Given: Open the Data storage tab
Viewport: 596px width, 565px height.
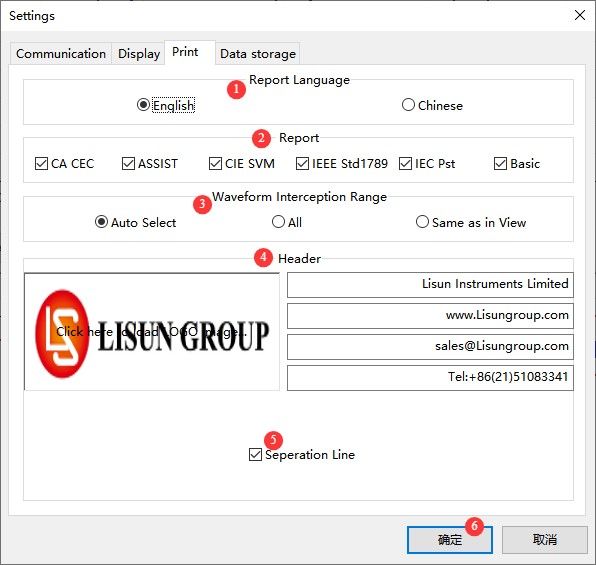Looking at the screenshot, I should [258, 54].
